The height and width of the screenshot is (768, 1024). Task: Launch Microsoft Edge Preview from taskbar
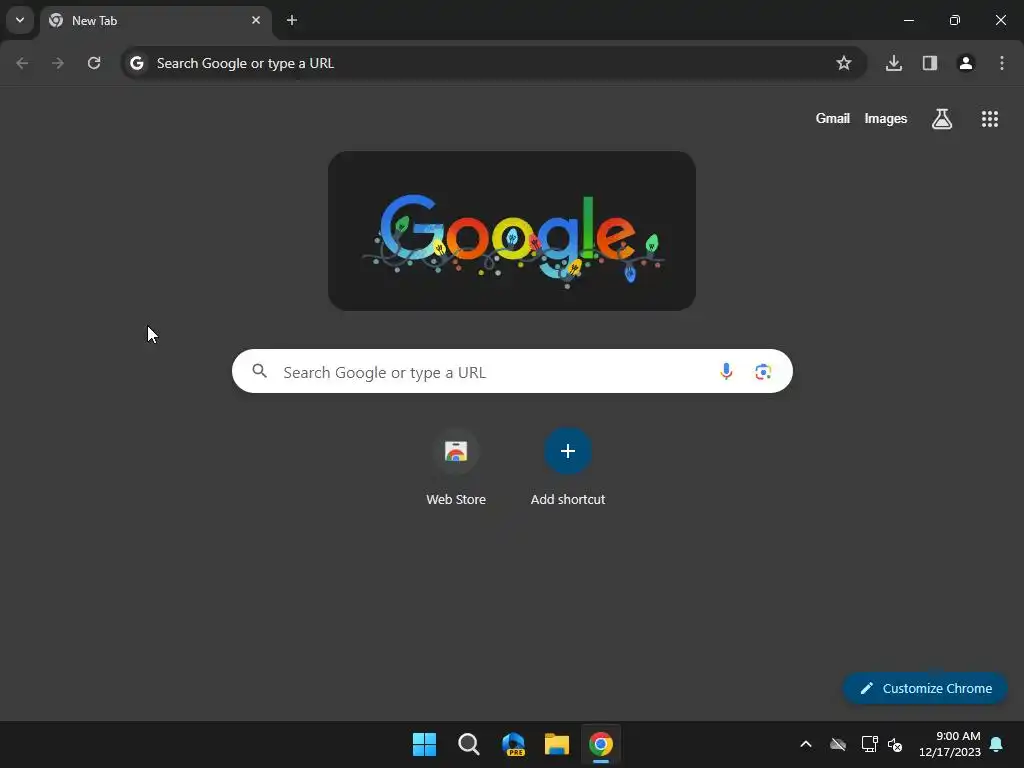(513, 744)
